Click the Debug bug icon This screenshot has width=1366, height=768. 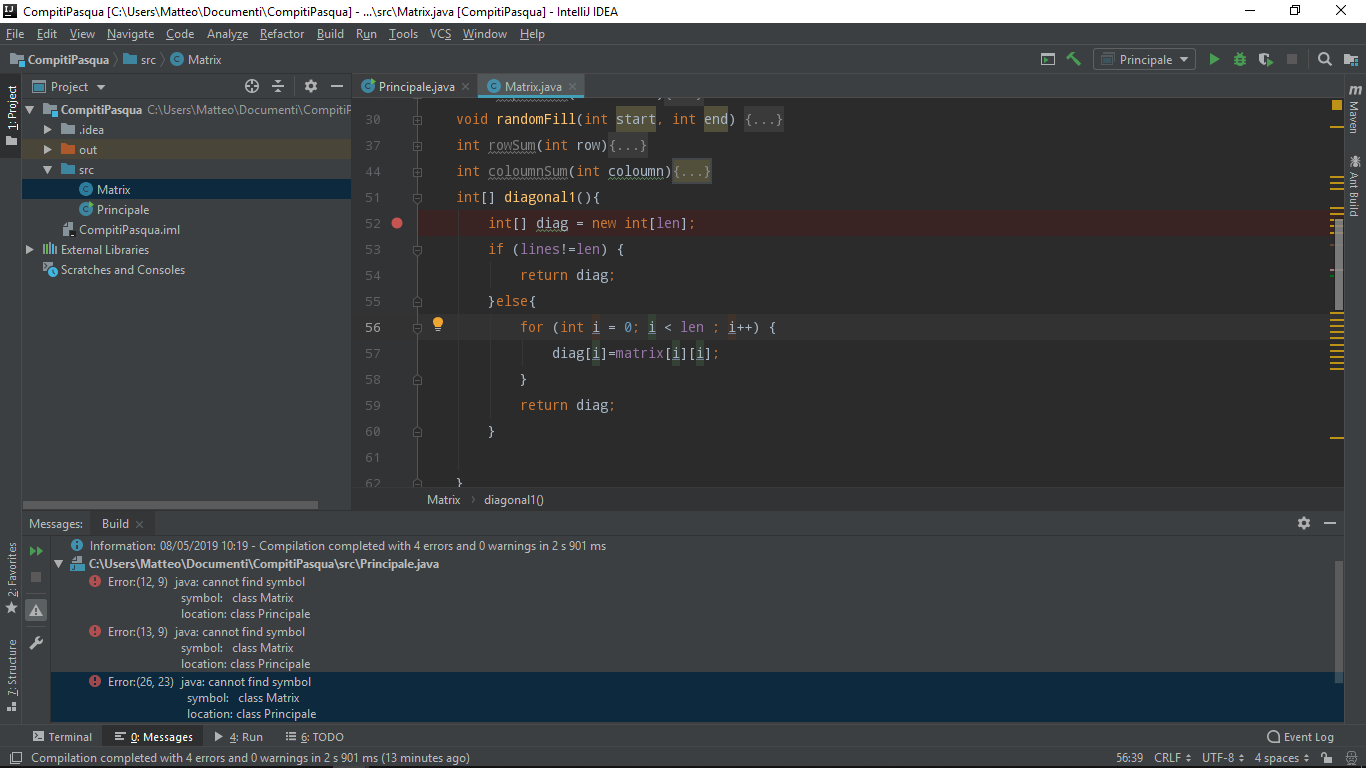[x=1240, y=60]
